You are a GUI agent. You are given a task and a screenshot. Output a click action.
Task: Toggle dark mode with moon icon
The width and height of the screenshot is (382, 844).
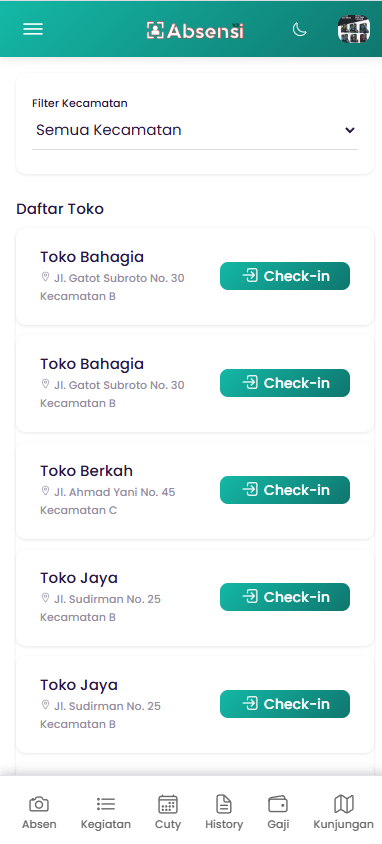(x=300, y=29)
